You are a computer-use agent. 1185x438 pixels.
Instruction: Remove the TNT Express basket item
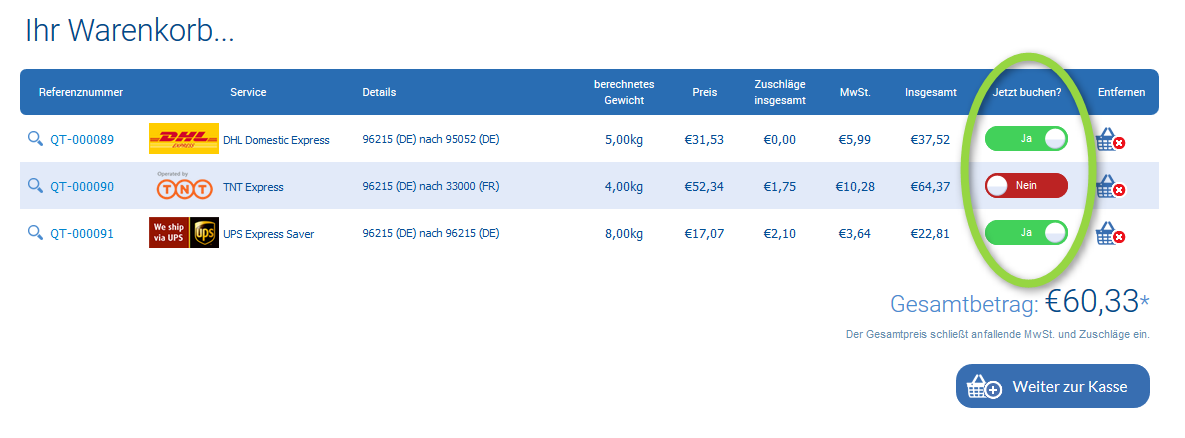click(x=1109, y=187)
